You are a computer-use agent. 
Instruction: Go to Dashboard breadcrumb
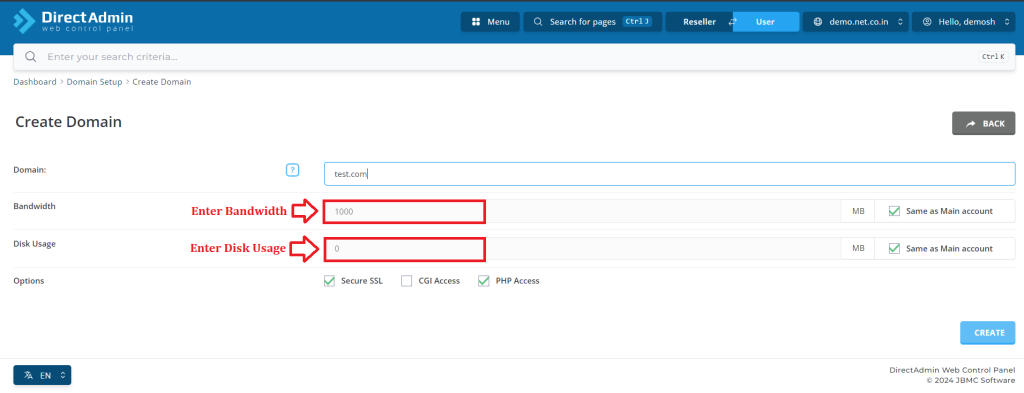click(x=35, y=82)
